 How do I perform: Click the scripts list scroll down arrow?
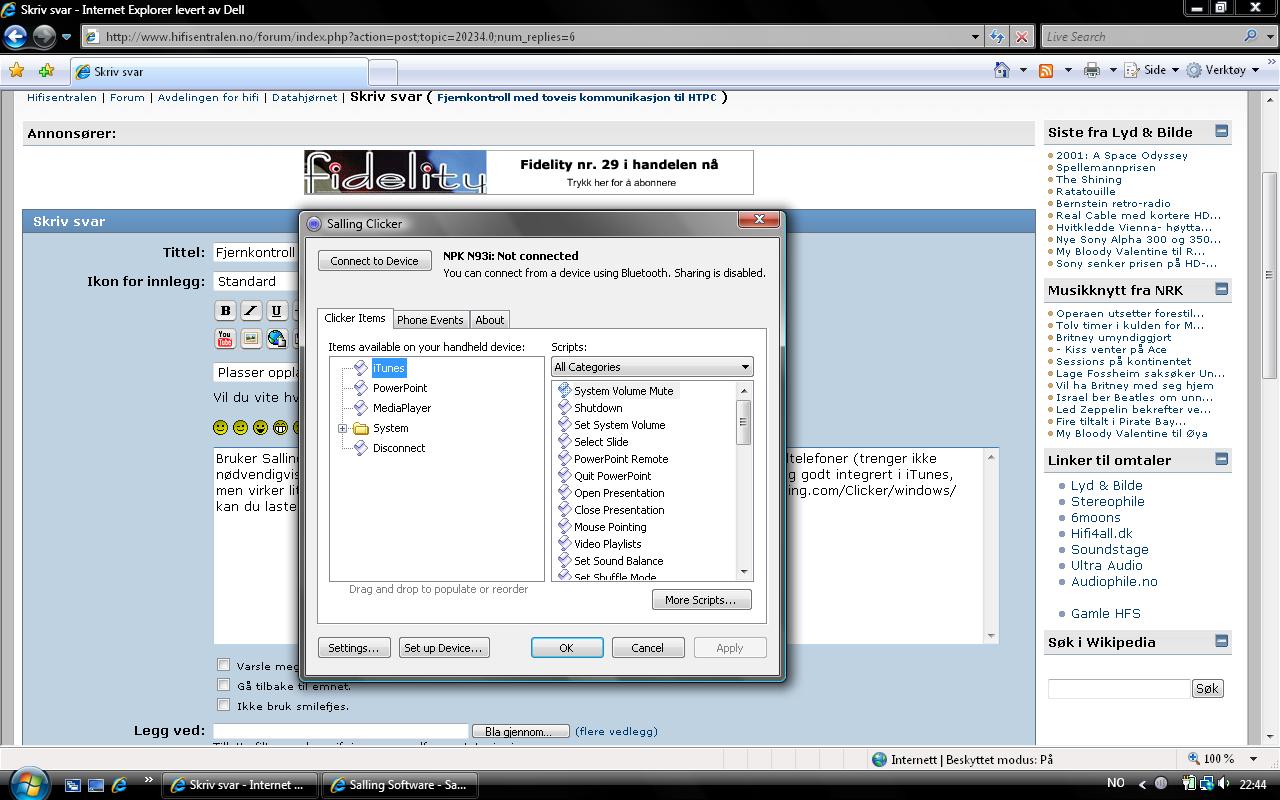click(x=744, y=572)
